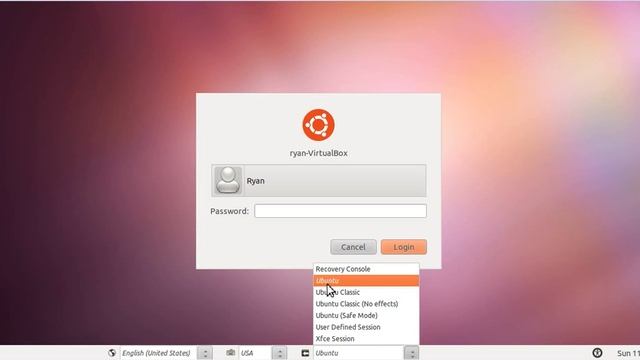Click the arrow button of language selector
This screenshot has width=640, height=360.
(x=205, y=353)
